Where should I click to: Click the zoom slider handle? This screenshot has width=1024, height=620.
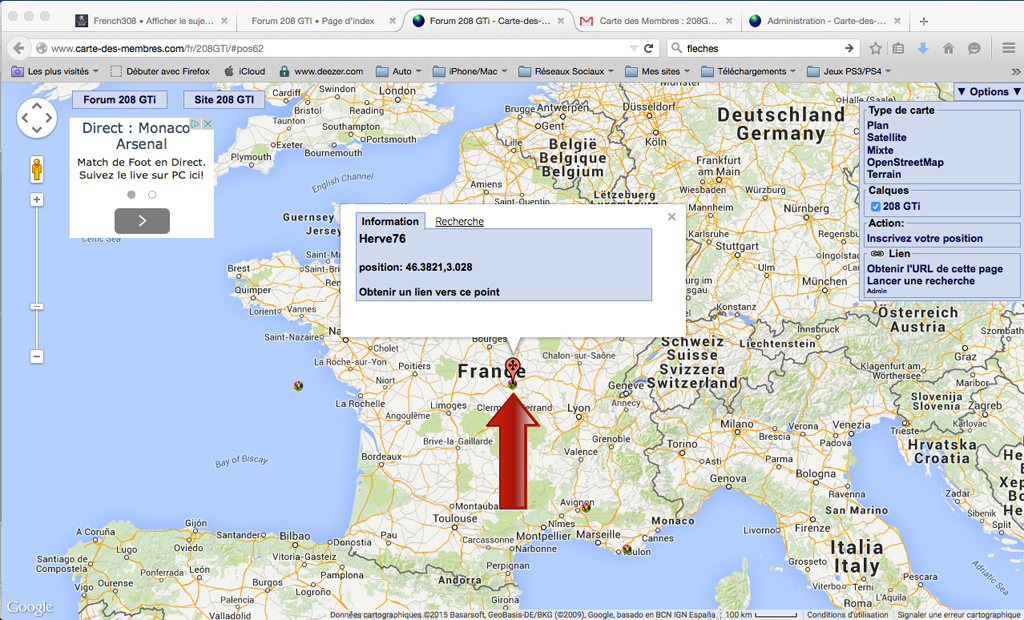coord(37,307)
